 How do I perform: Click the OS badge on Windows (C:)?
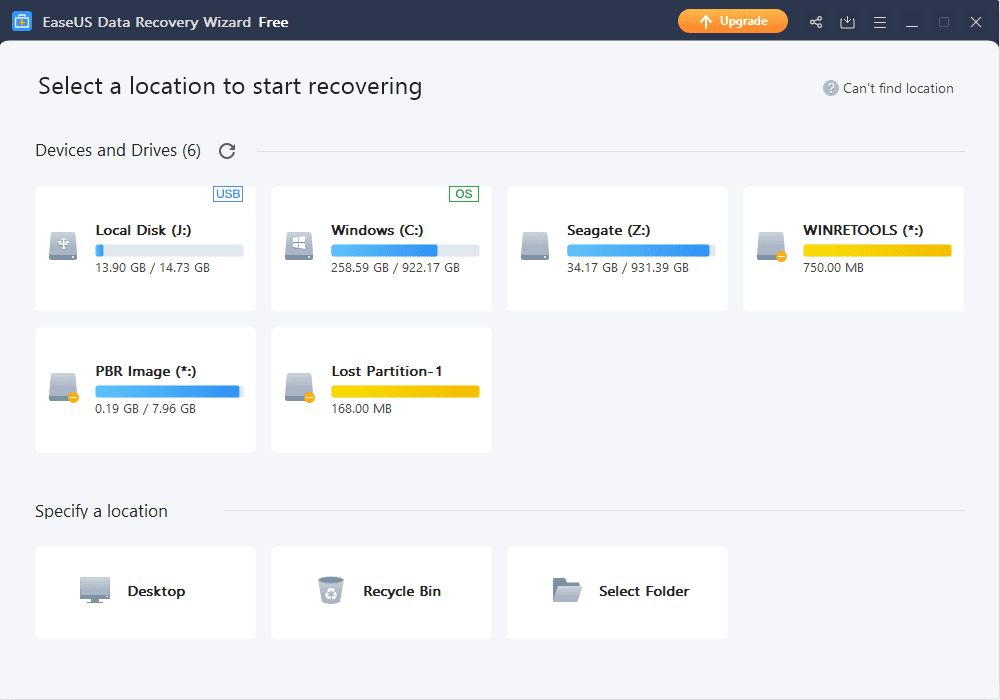pos(463,194)
